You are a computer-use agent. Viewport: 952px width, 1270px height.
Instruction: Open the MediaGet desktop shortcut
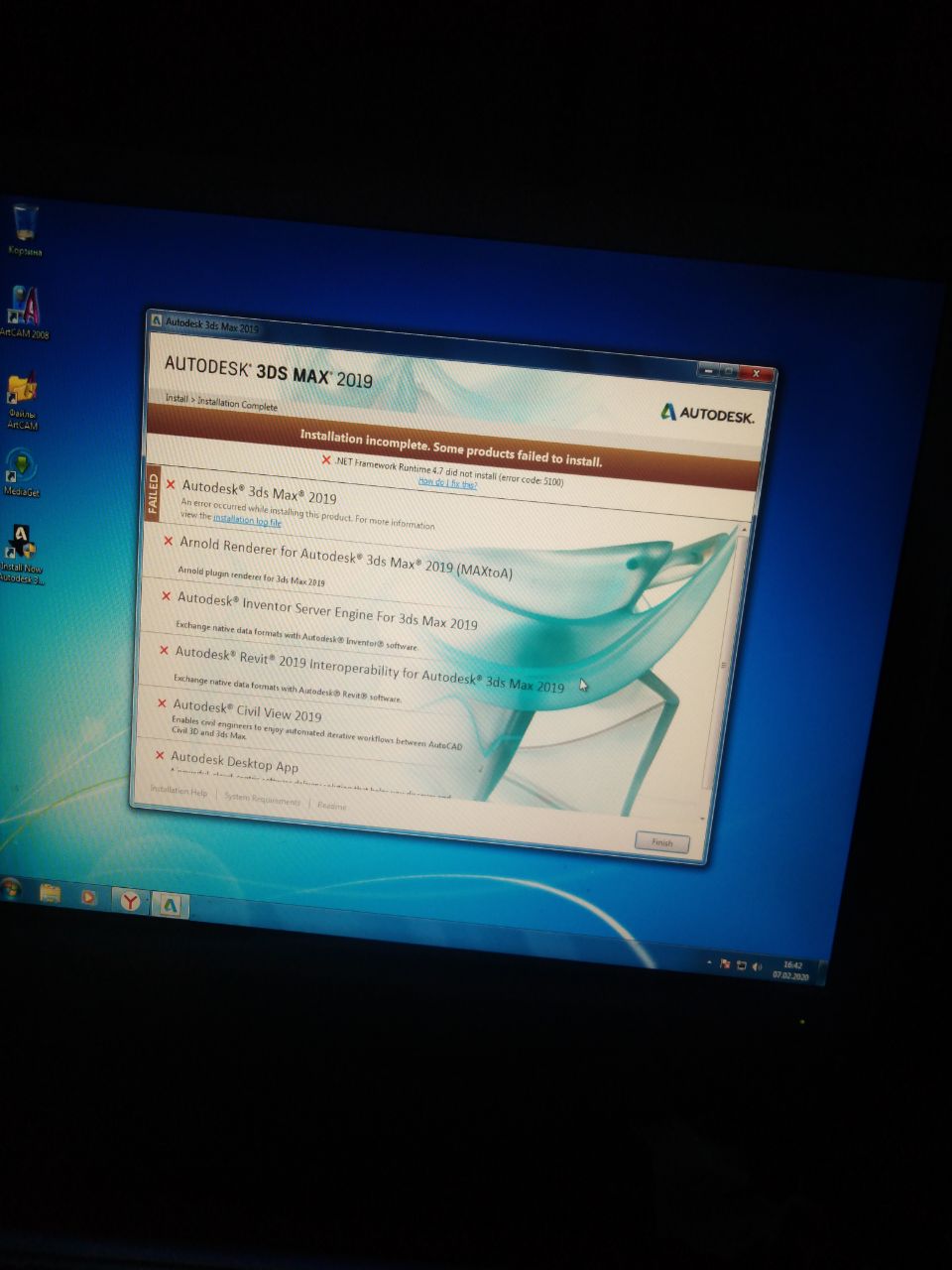21,472
